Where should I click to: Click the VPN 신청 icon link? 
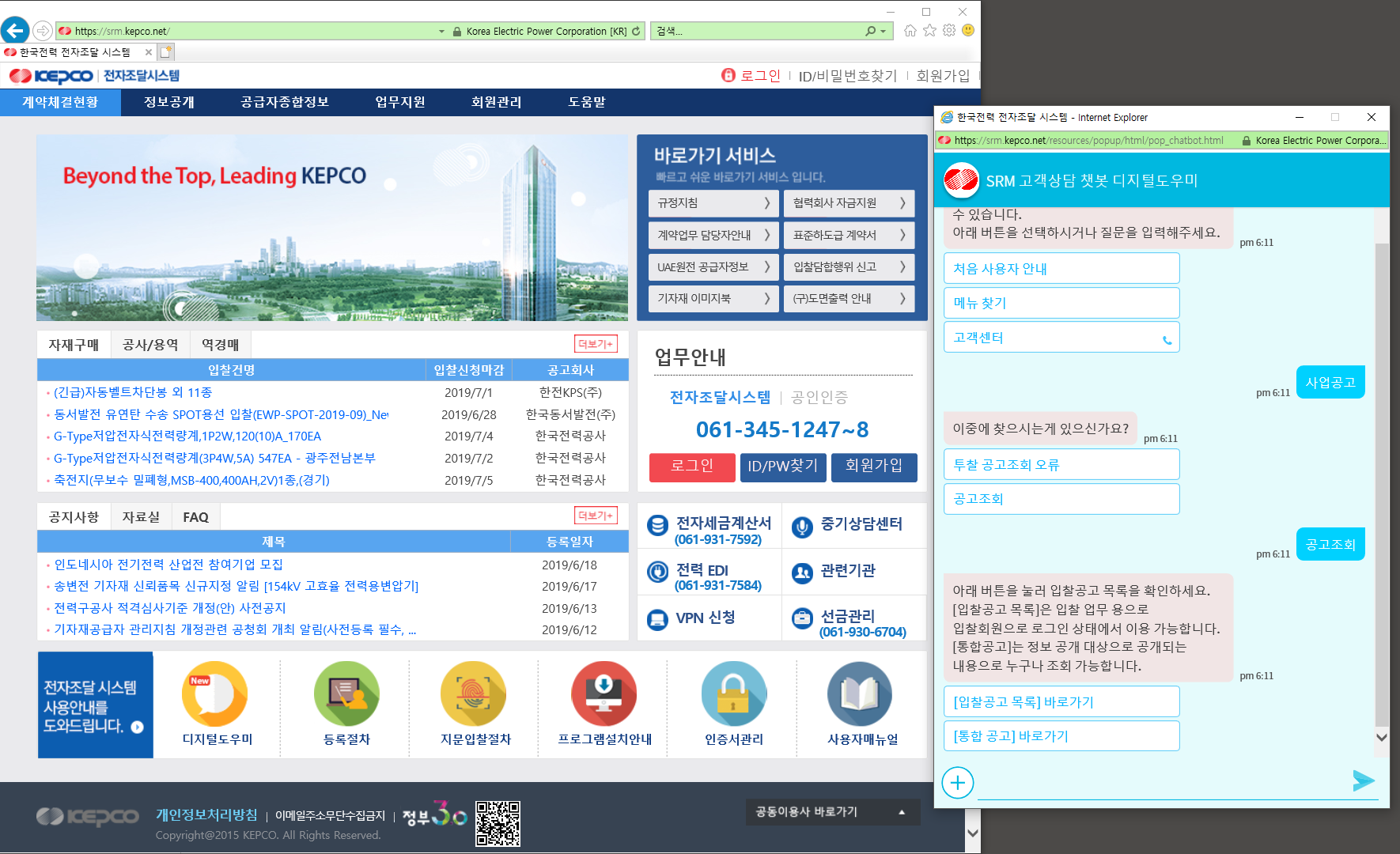(657, 619)
